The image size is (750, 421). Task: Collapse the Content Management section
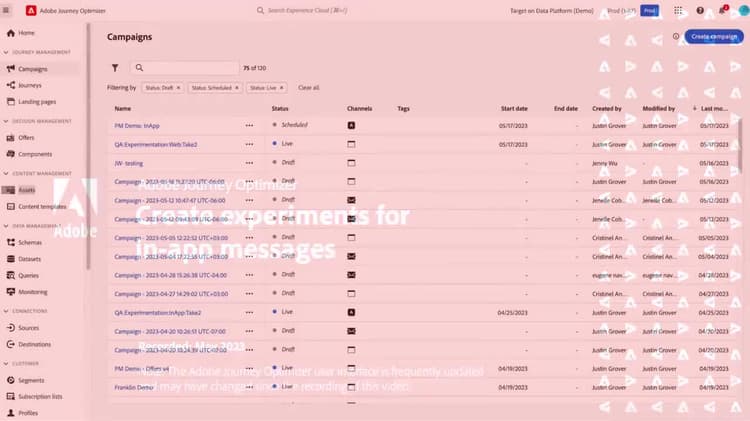[x=6, y=173]
